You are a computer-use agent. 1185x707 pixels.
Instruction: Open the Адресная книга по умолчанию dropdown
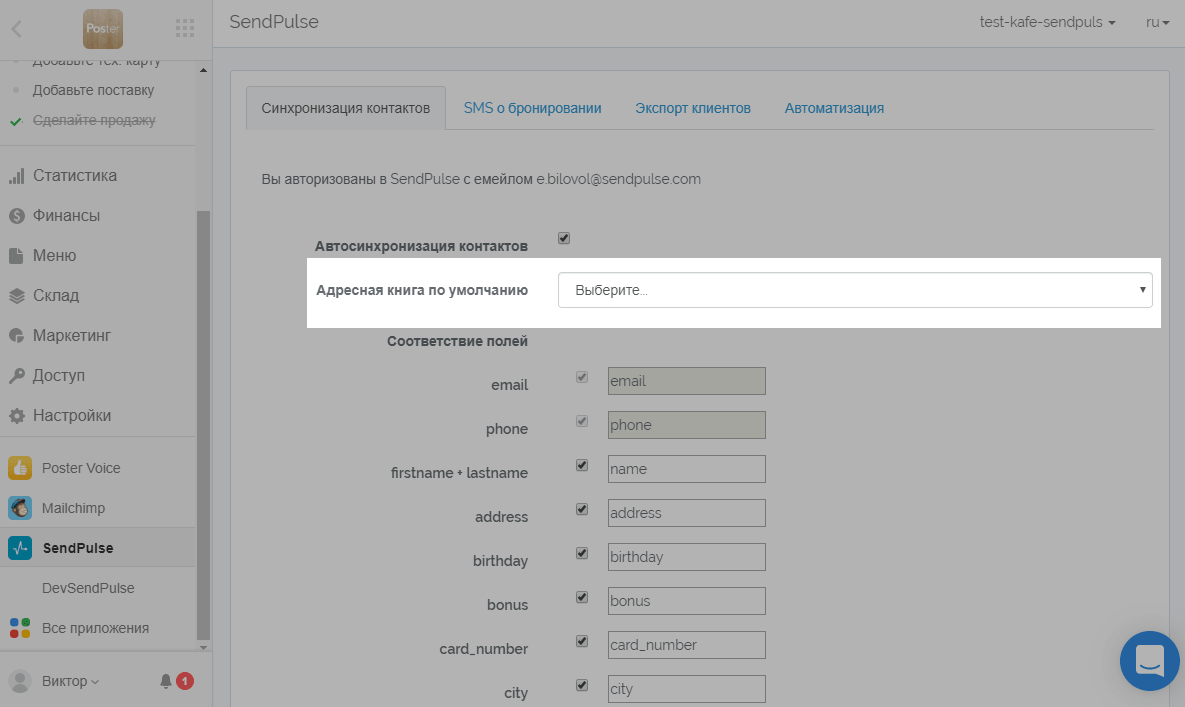pos(855,290)
